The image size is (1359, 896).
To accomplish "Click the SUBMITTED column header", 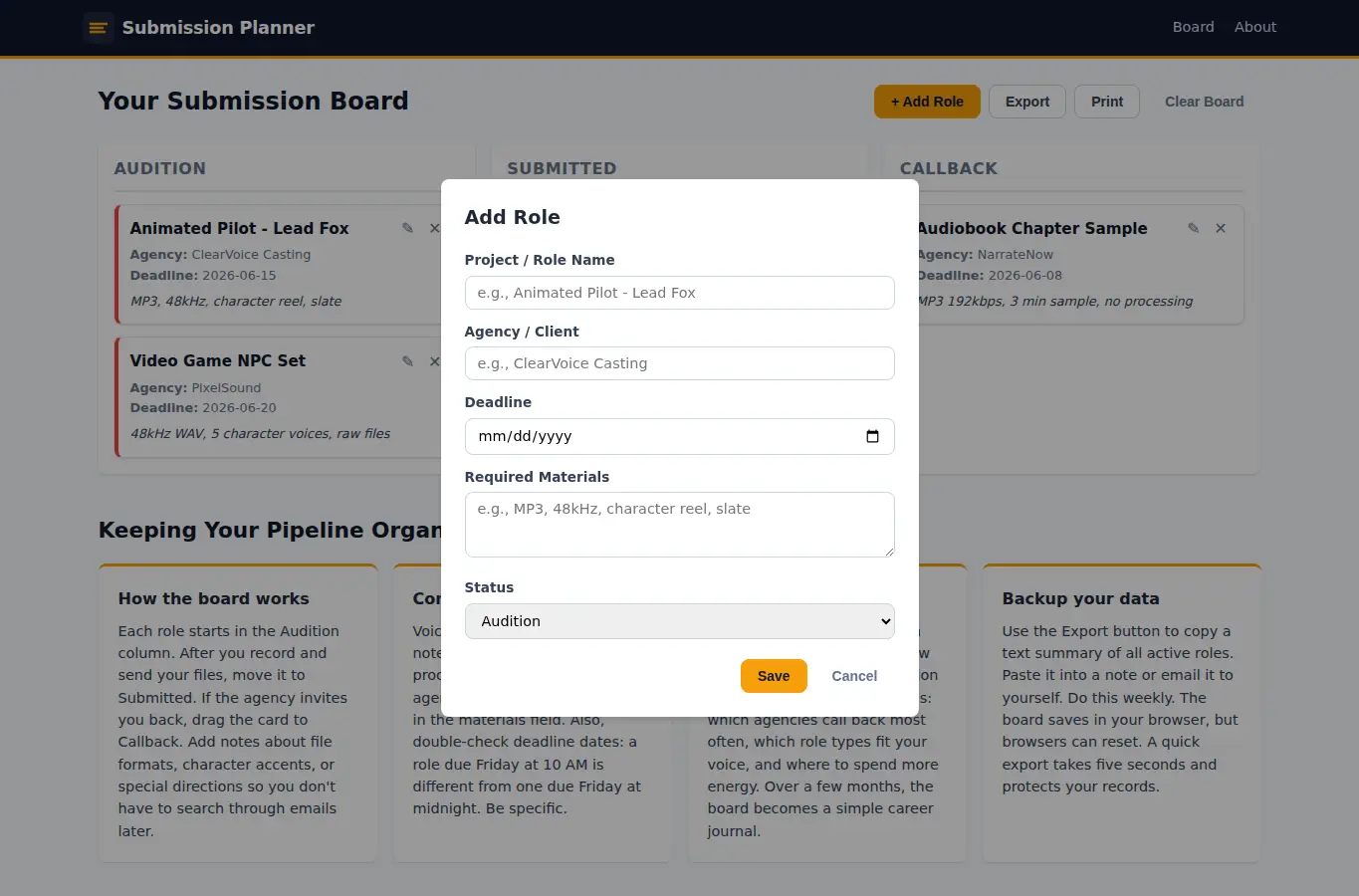I will 562,168.
